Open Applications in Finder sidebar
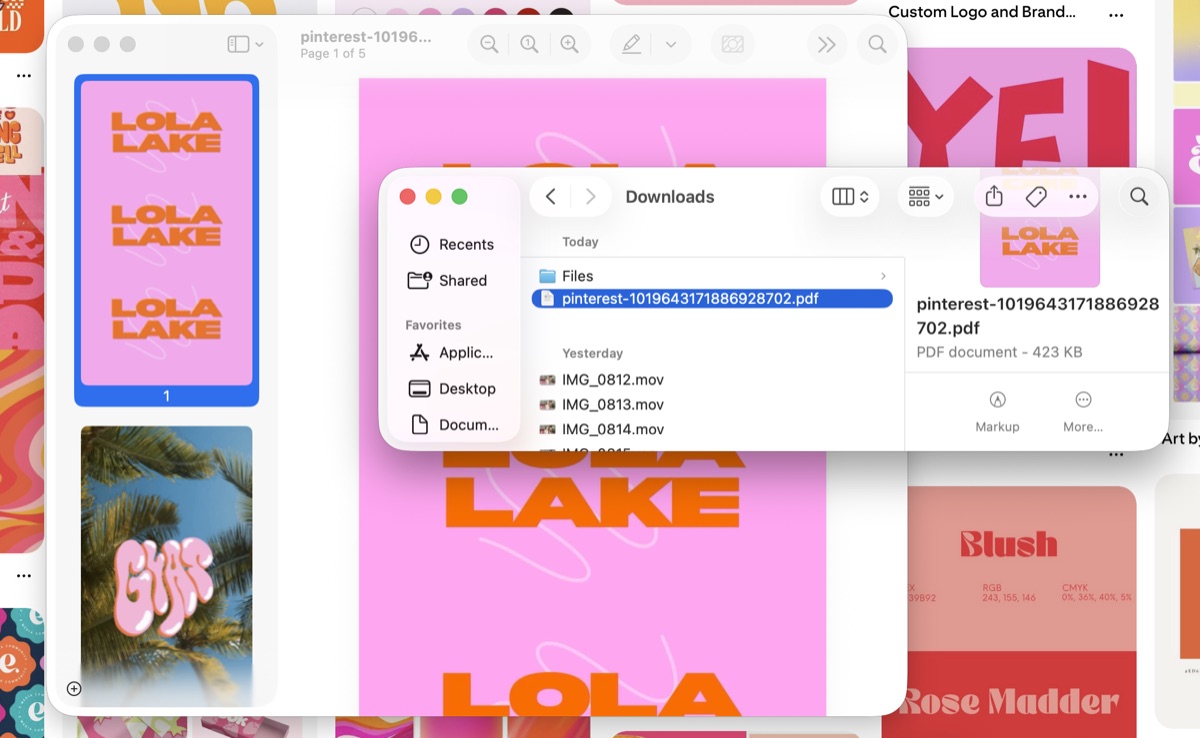Screen dimensions: 1200x738 [452, 352]
